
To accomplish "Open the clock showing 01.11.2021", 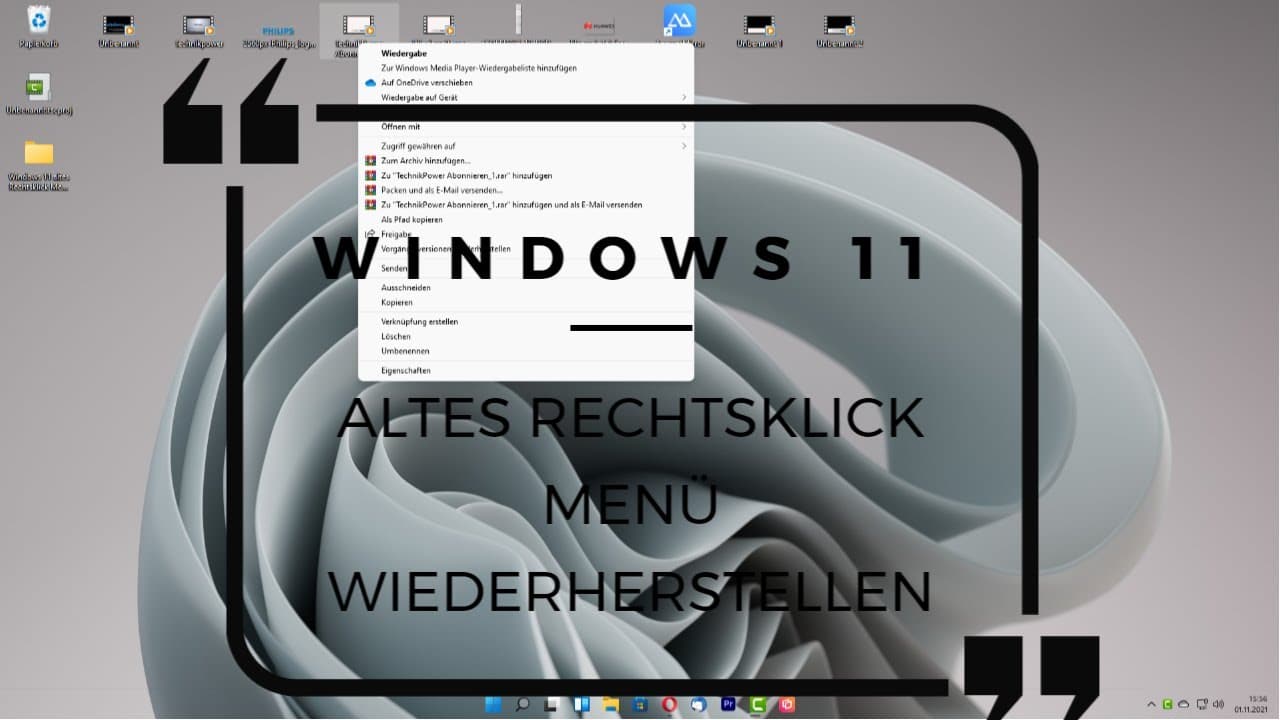I will point(1251,704).
